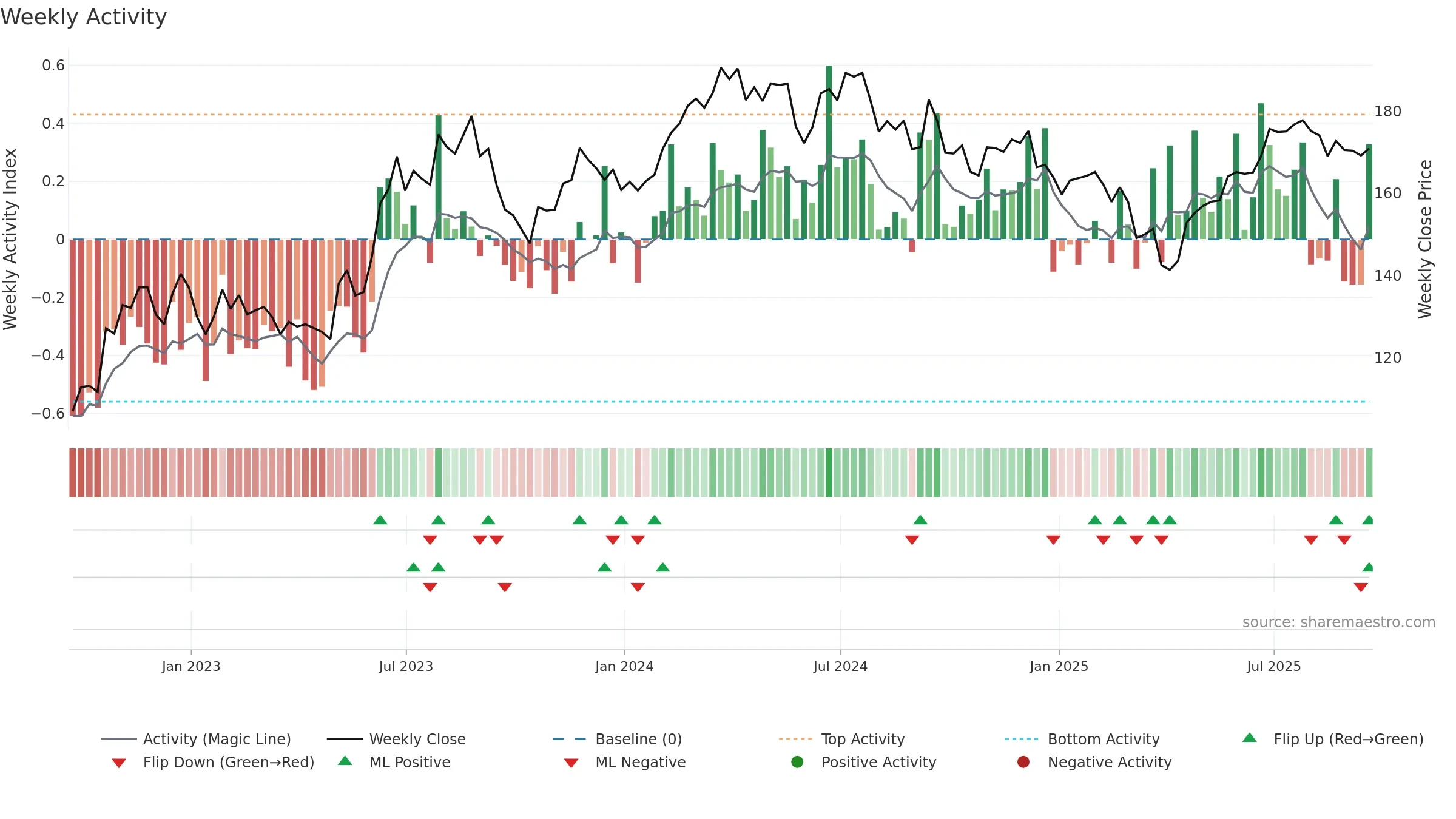The height and width of the screenshot is (819, 1456).
Task: Click the green triangle icon beside Flip Up
Action: coord(1249,738)
